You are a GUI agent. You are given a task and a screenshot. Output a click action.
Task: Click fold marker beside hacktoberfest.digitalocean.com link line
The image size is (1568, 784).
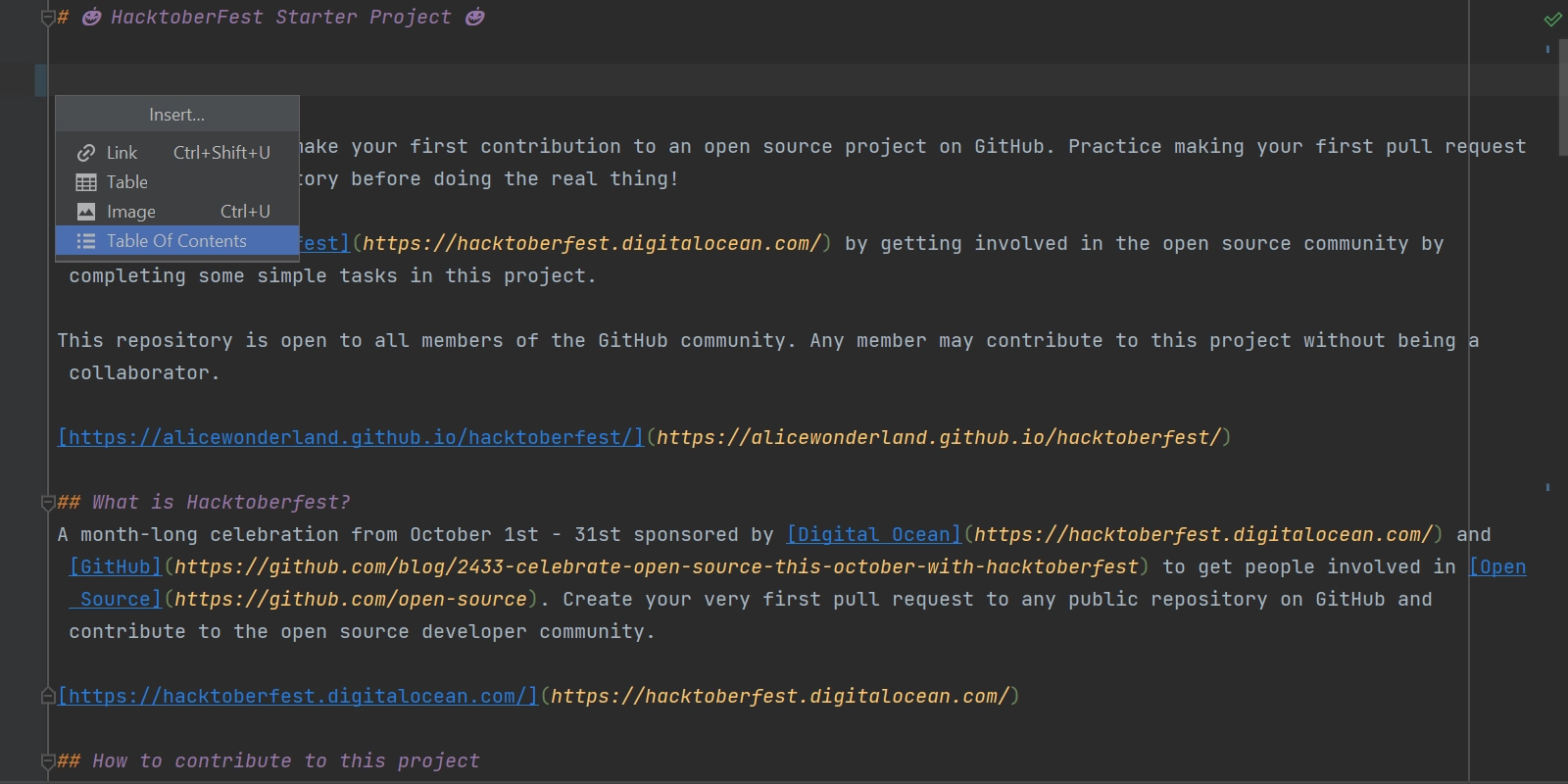[47, 697]
